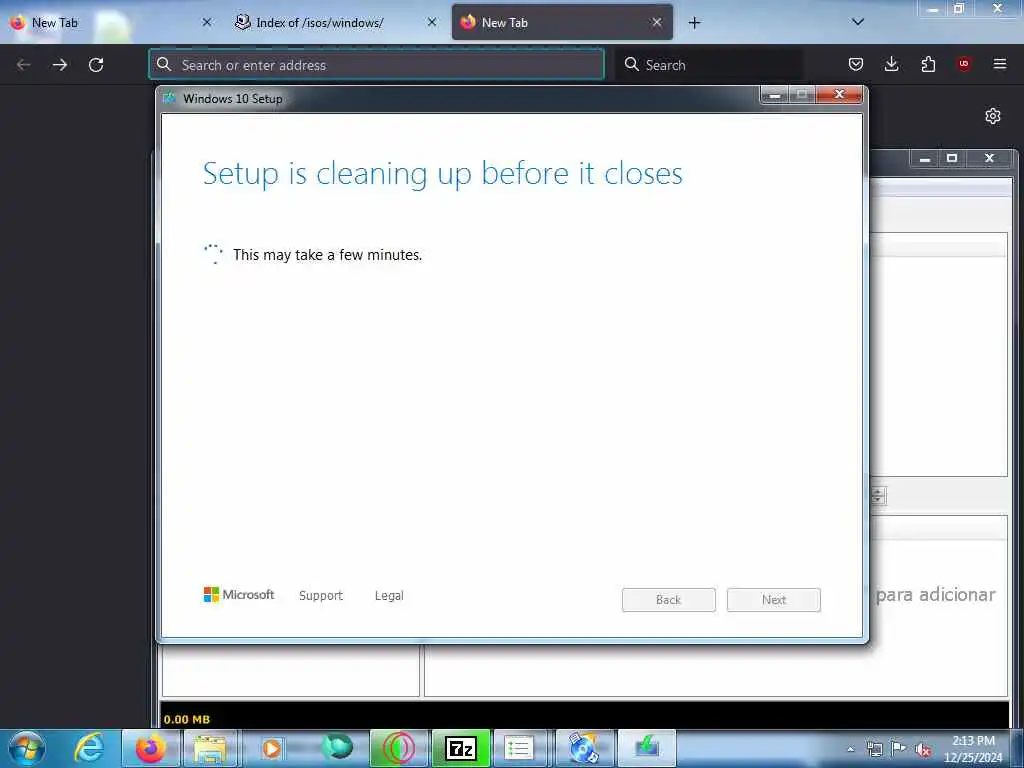Minimize the background window behind Setup

click(925, 159)
